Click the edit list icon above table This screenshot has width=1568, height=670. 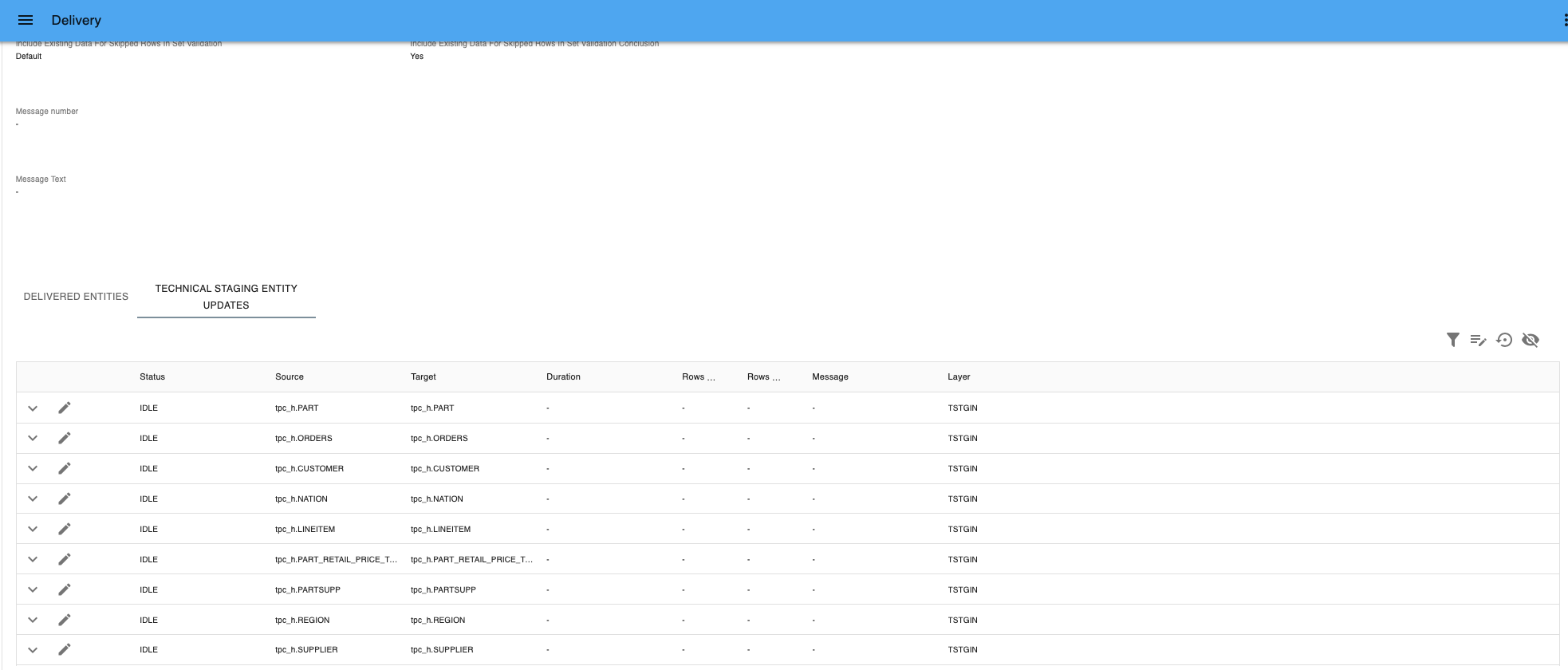1478,340
